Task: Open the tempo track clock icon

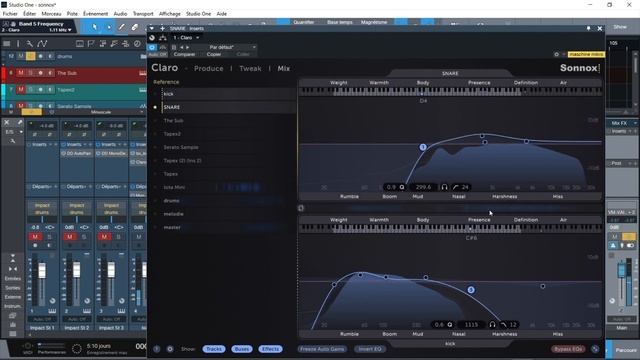Action: [x=137, y=44]
